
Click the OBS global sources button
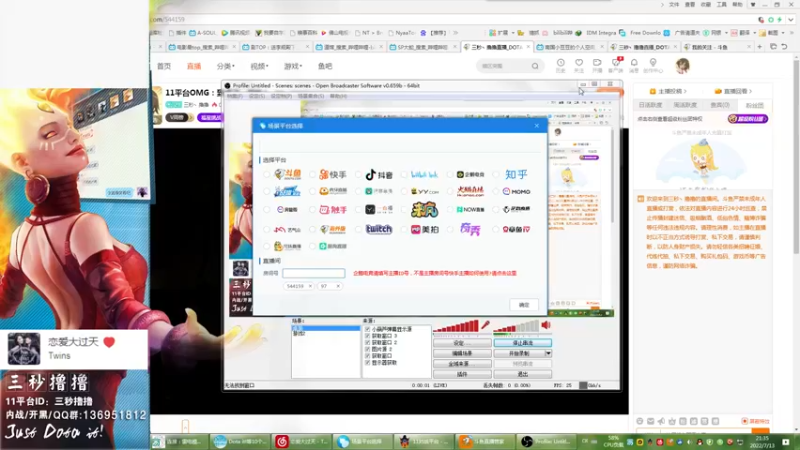462,364
